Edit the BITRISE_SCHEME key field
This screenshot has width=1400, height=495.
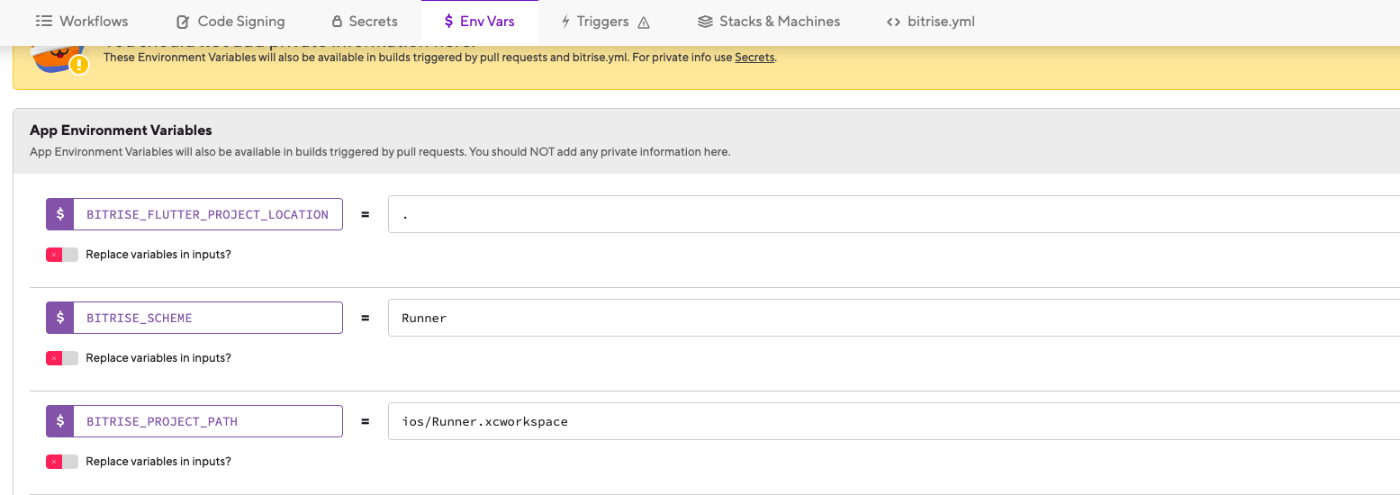[x=208, y=318]
